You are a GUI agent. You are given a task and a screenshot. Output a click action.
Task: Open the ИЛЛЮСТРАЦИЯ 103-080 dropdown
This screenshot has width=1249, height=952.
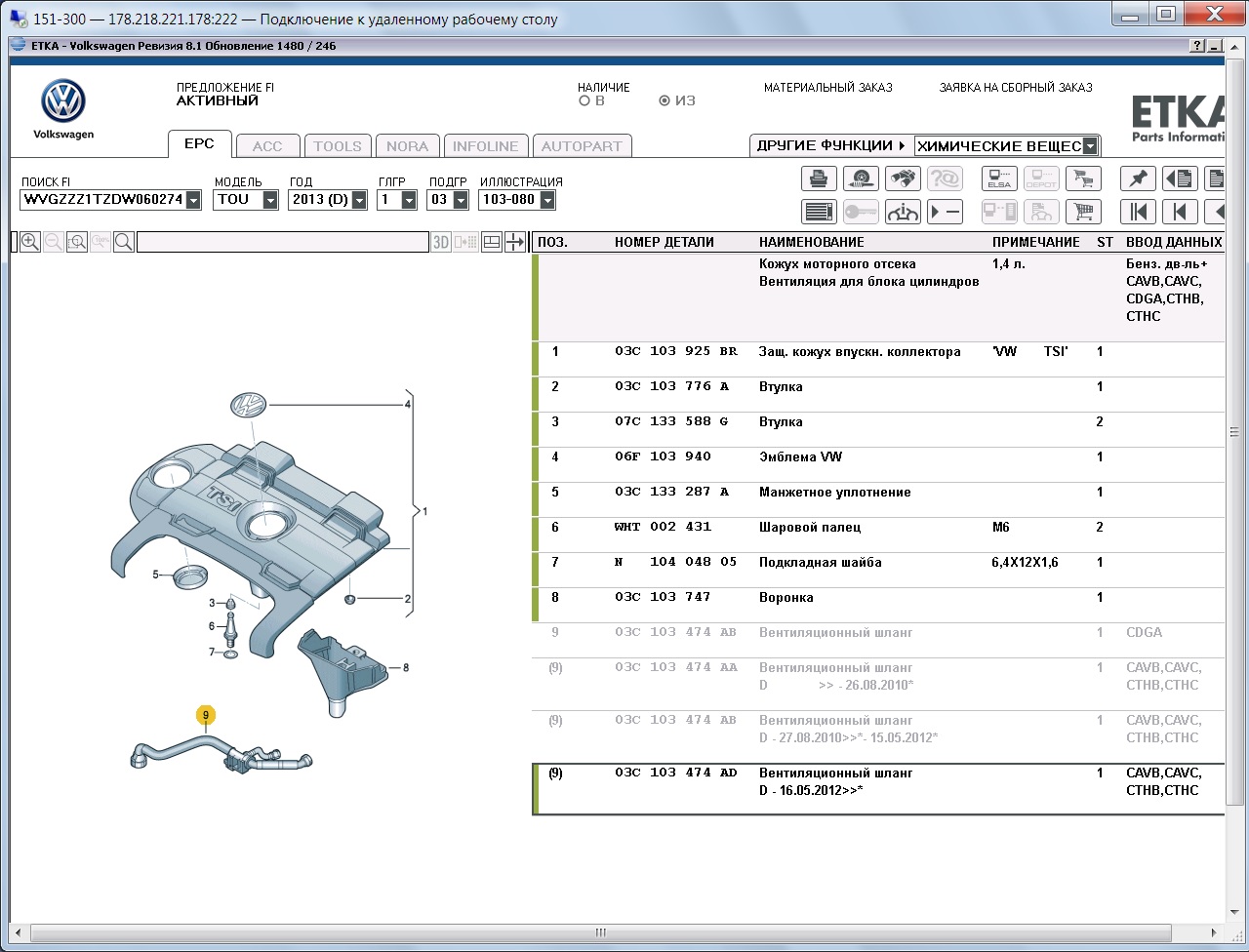[x=547, y=200]
